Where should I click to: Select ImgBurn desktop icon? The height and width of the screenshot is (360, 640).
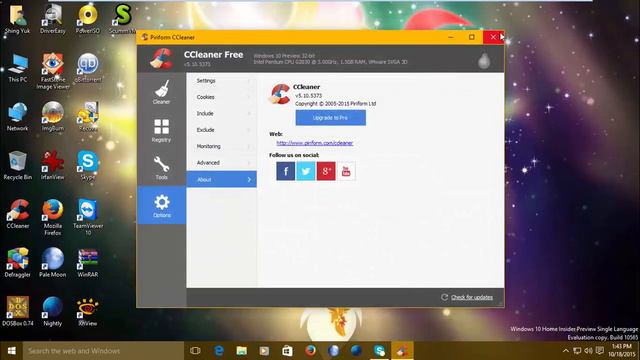(53, 117)
